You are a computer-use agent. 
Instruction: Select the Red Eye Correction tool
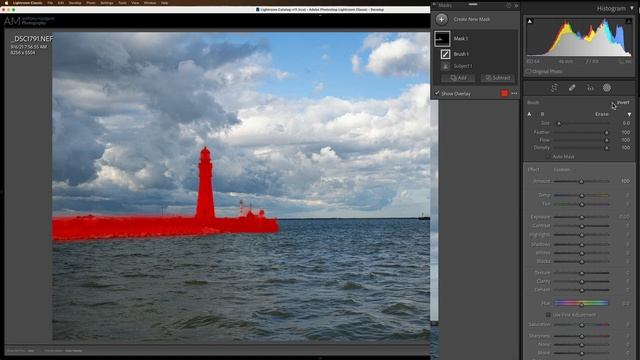pos(590,88)
